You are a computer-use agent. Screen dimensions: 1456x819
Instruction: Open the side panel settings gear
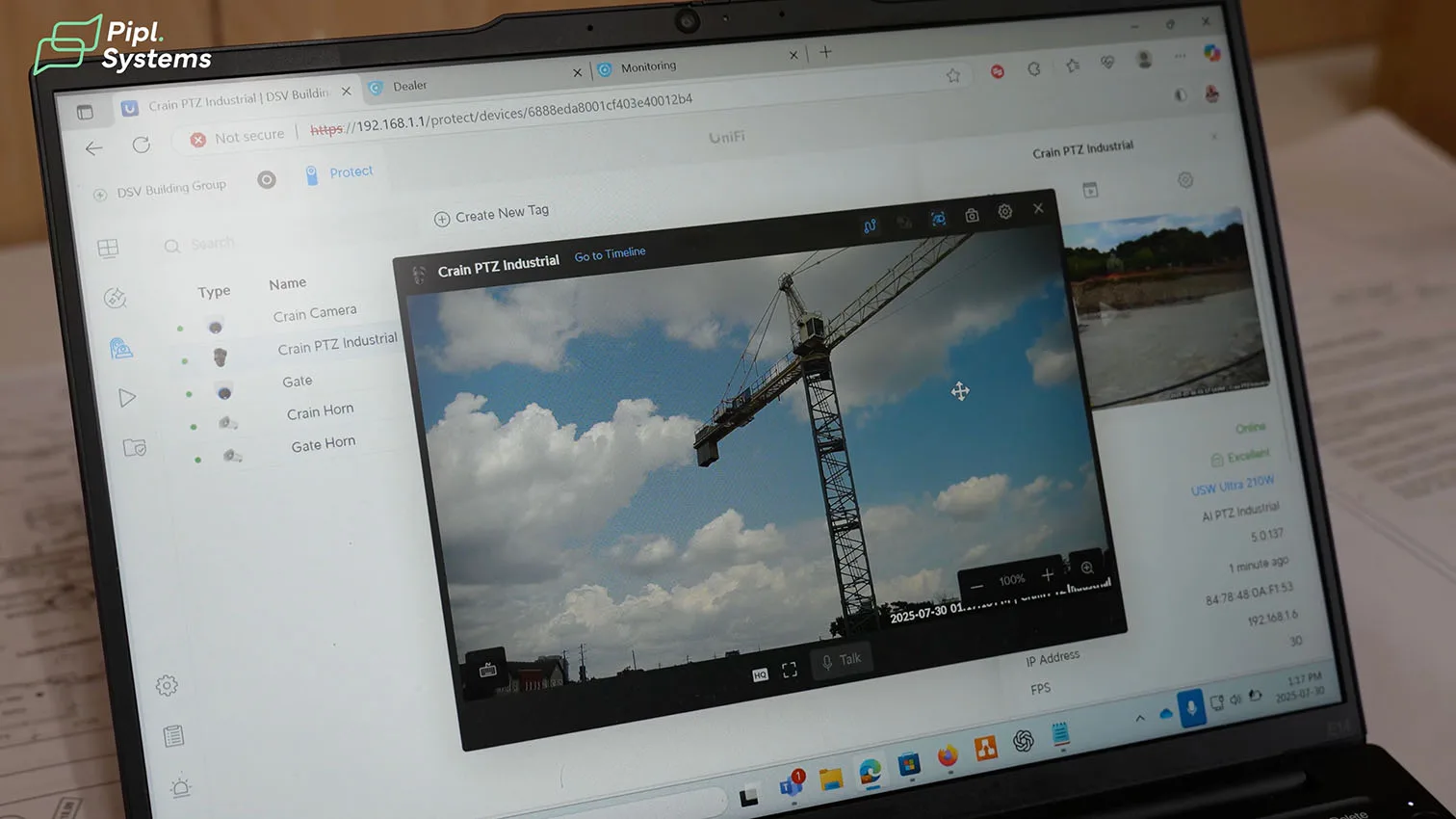click(x=1185, y=180)
